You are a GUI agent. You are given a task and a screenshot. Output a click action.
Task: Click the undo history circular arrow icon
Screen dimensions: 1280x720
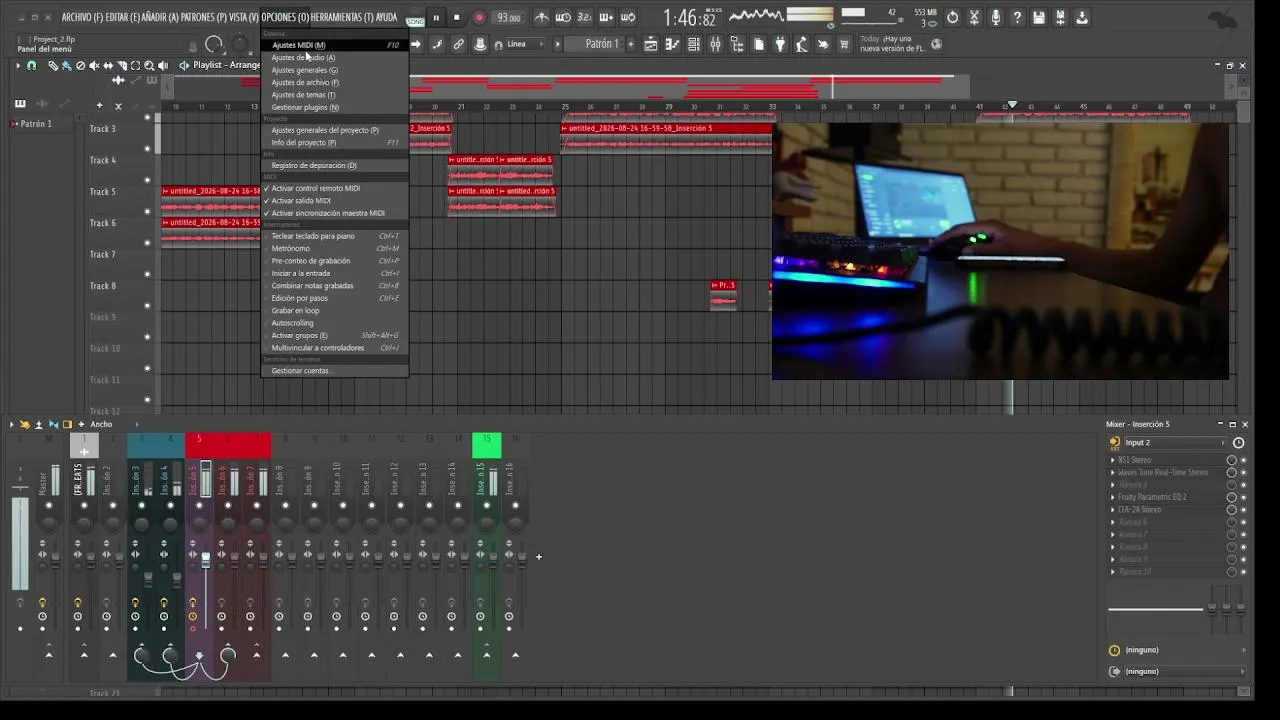point(952,17)
